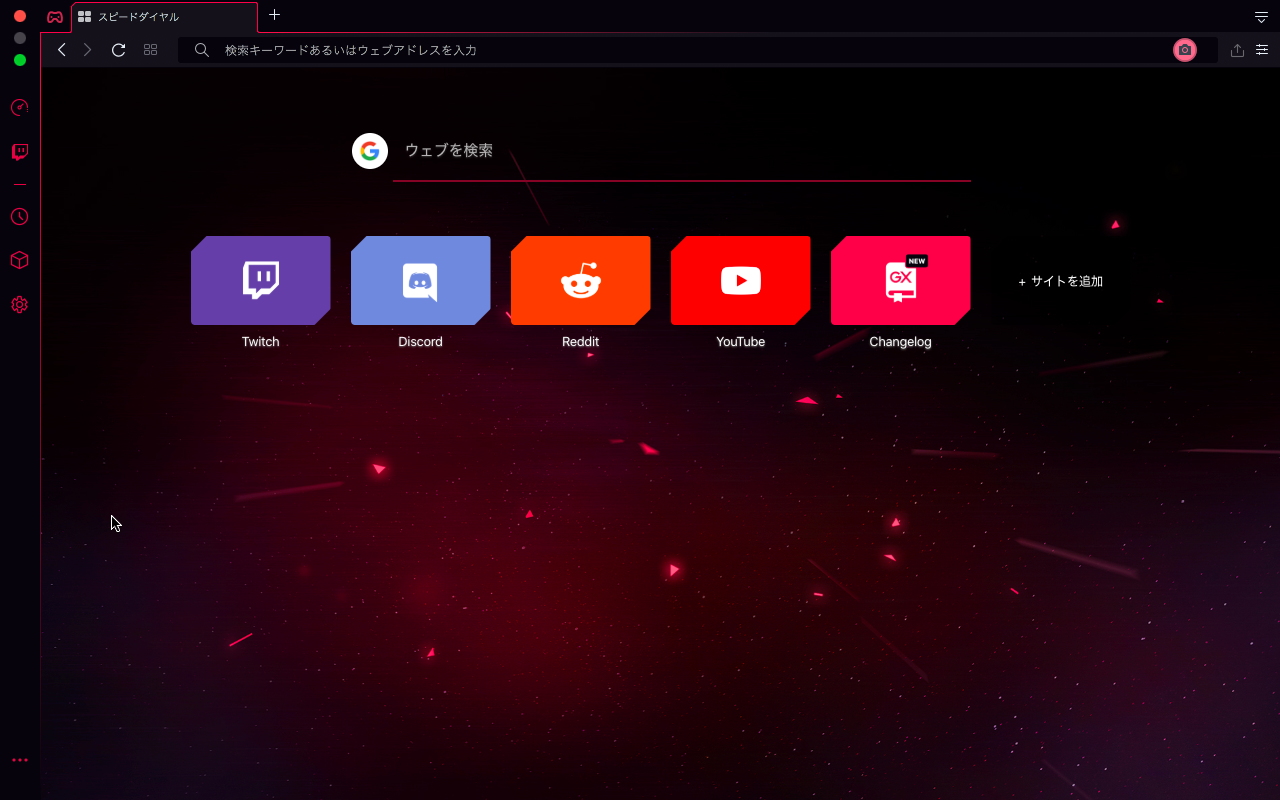Open the GX Corner gamepad icon

point(55,17)
